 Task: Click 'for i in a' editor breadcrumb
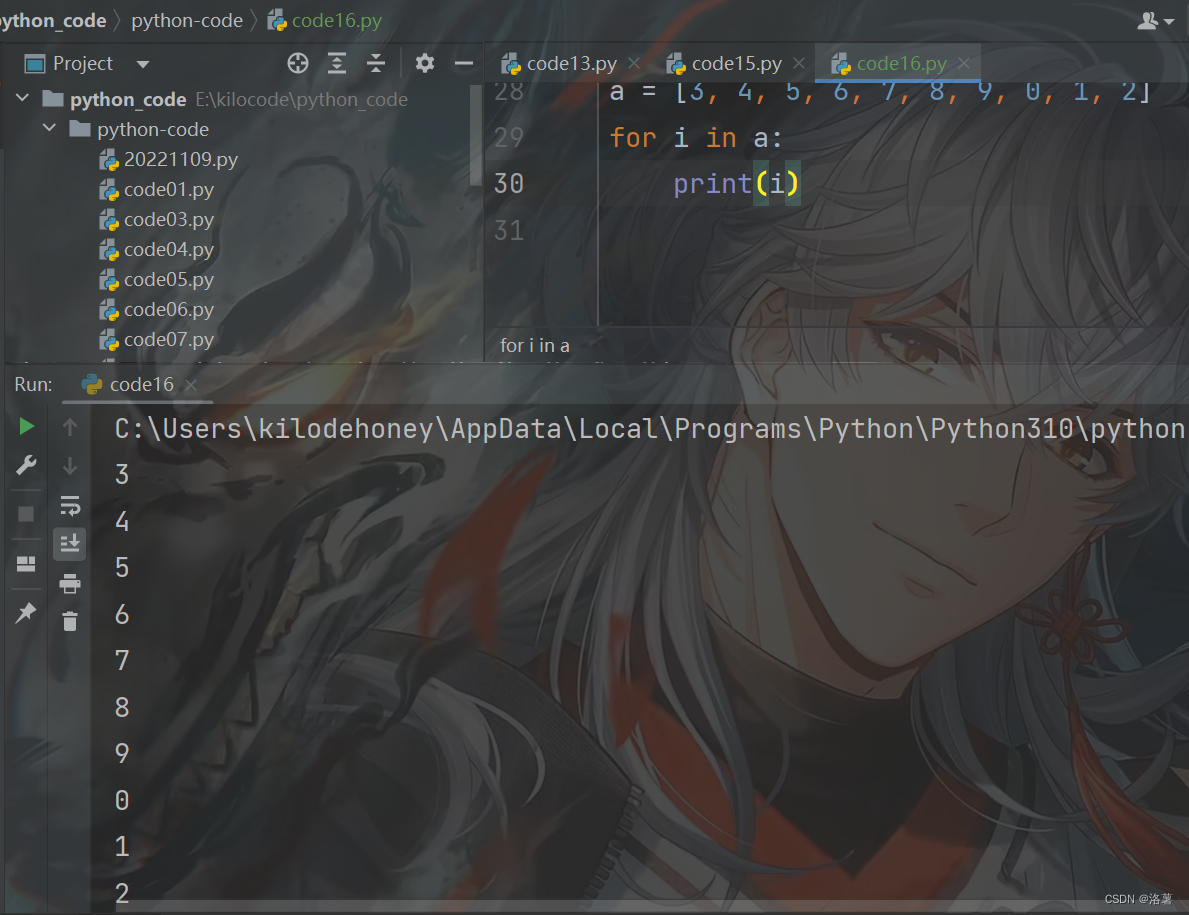[535, 346]
